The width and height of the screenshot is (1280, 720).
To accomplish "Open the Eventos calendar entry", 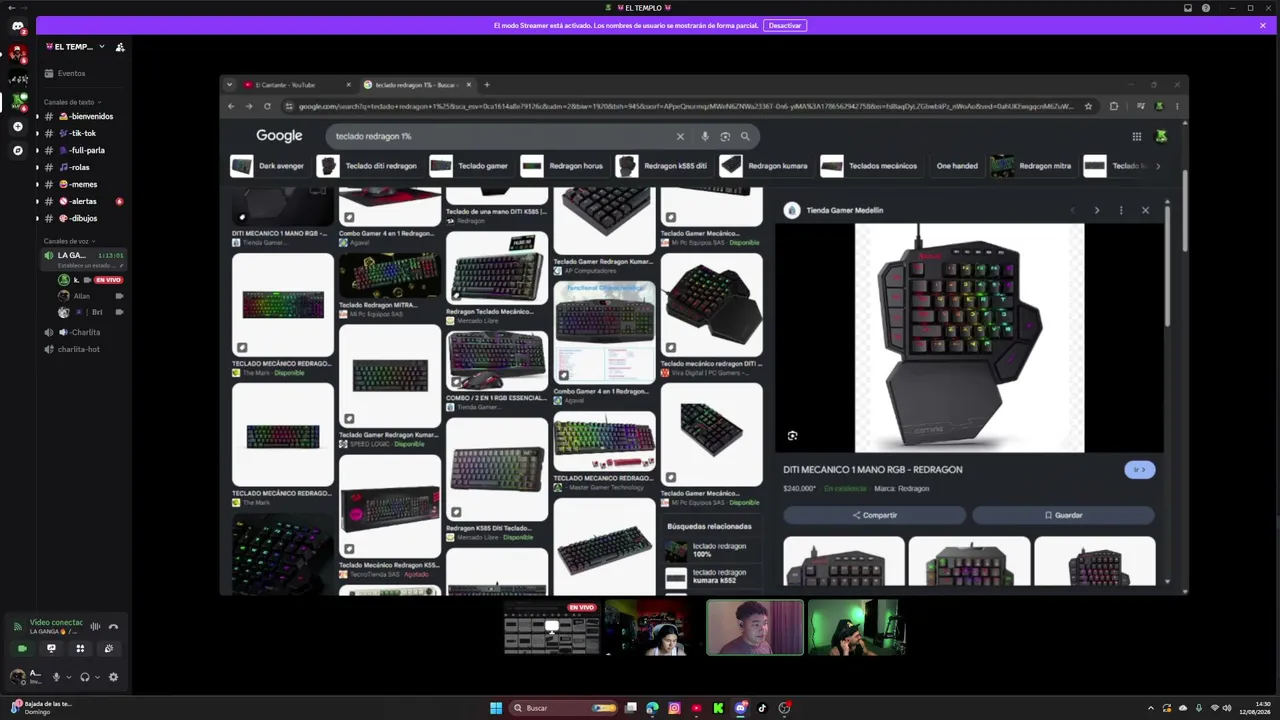I will click(84, 73).
